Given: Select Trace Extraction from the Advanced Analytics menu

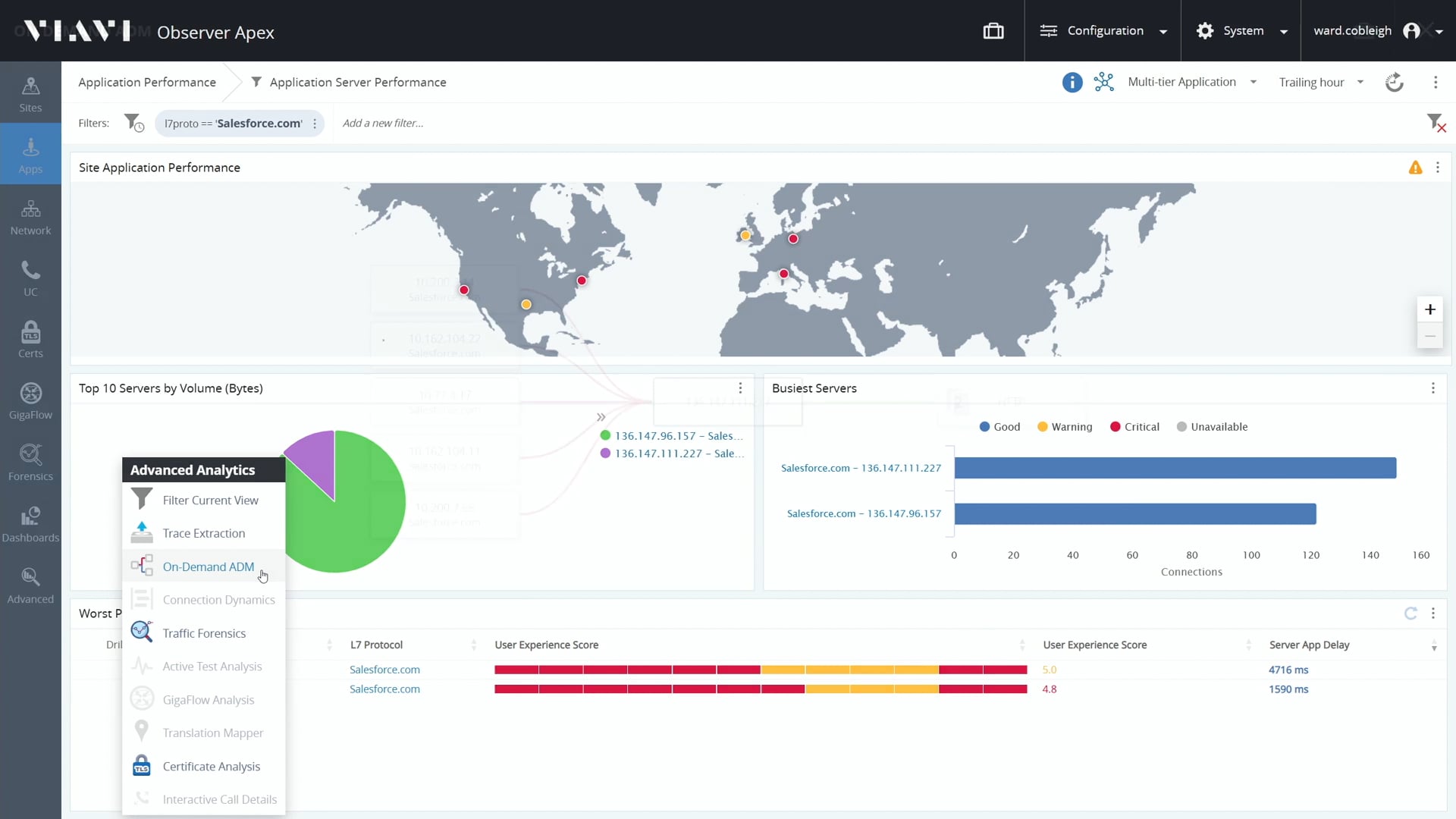Looking at the screenshot, I should (x=203, y=533).
